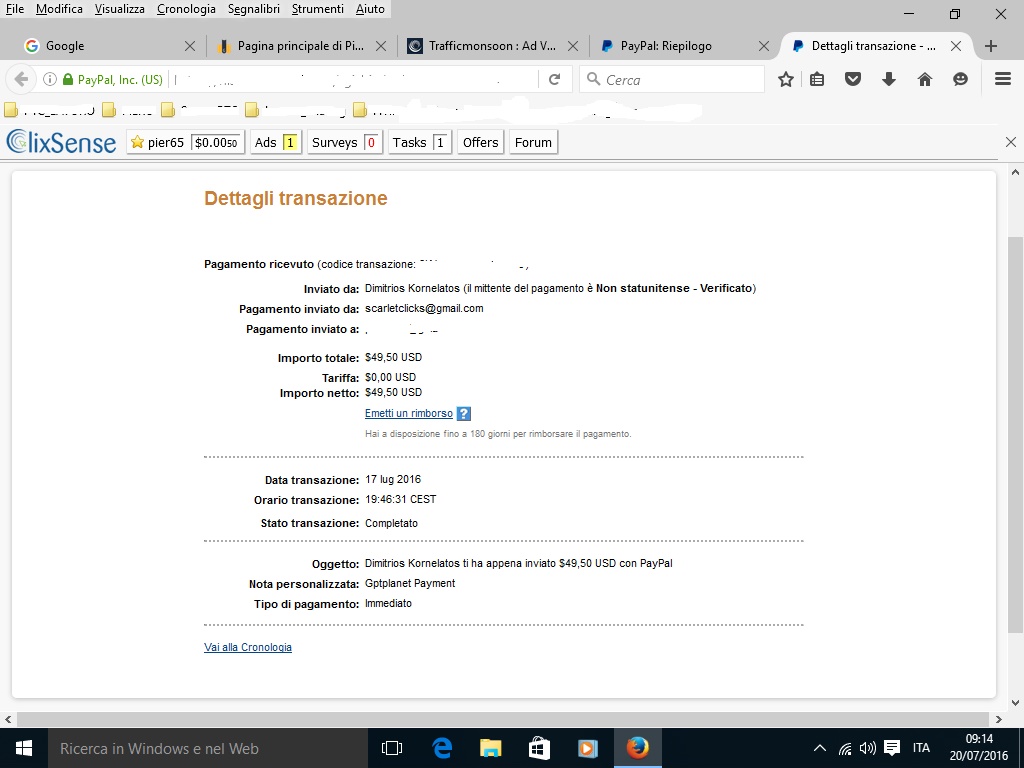Open Action Center notification icon

pyautogui.click(x=892, y=748)
